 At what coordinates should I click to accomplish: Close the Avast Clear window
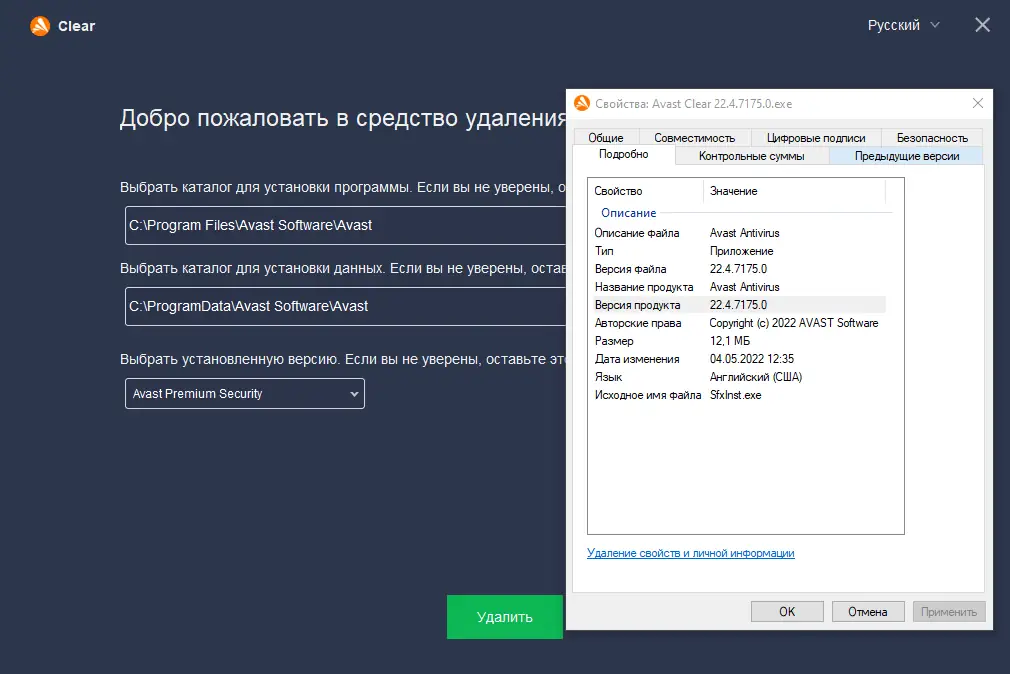(x=982, y=25)
